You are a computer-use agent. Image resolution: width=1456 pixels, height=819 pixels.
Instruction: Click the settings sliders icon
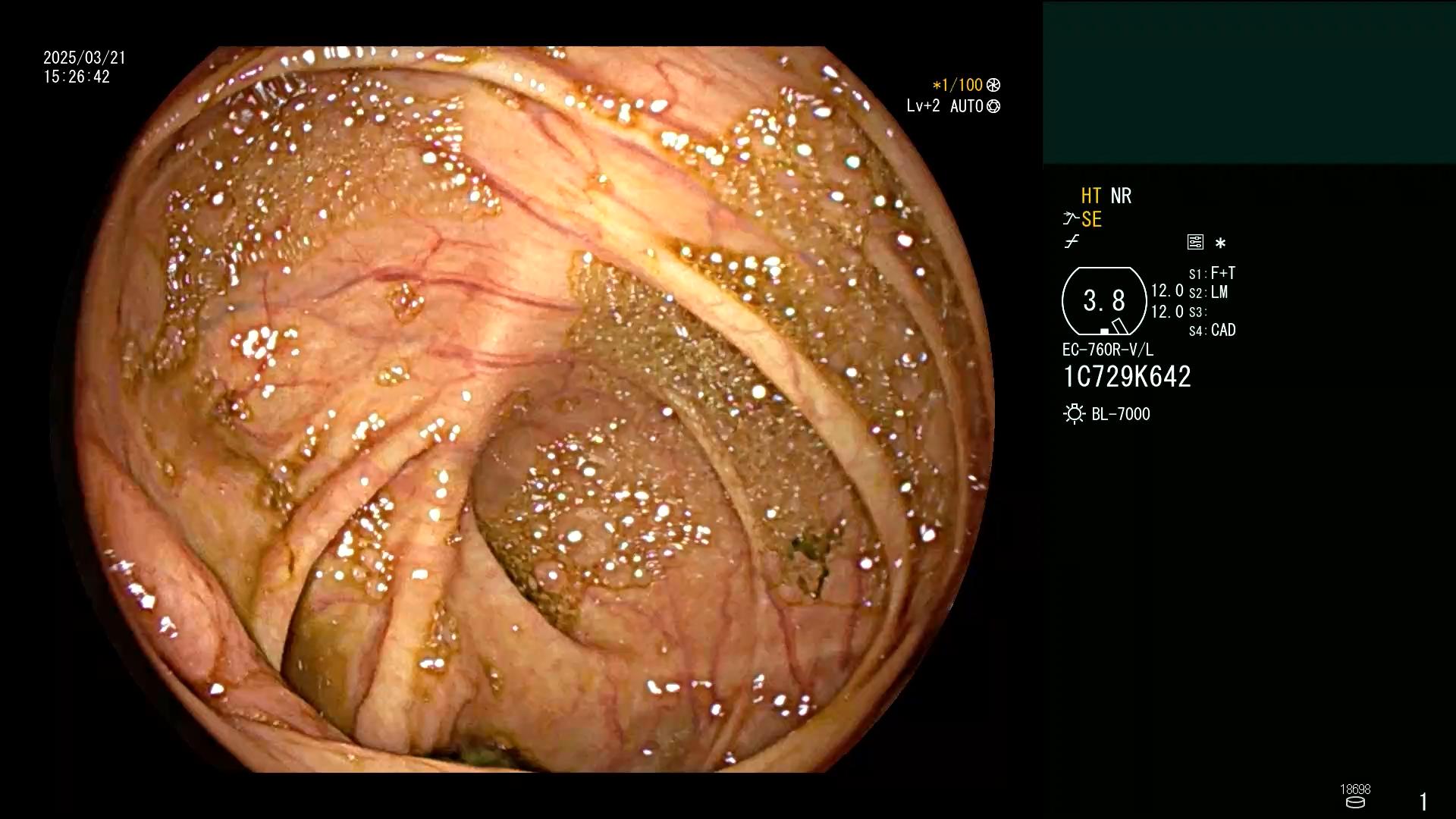(1195, 243)
